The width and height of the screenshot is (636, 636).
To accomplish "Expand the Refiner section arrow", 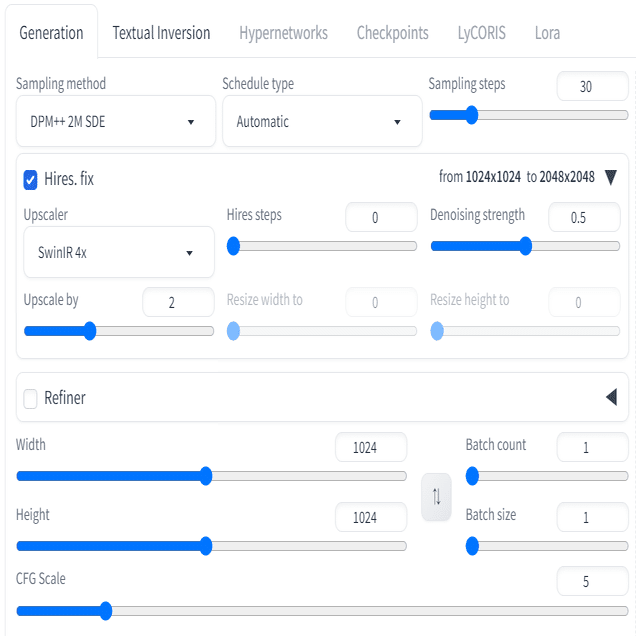I will (x=611, y=397).
